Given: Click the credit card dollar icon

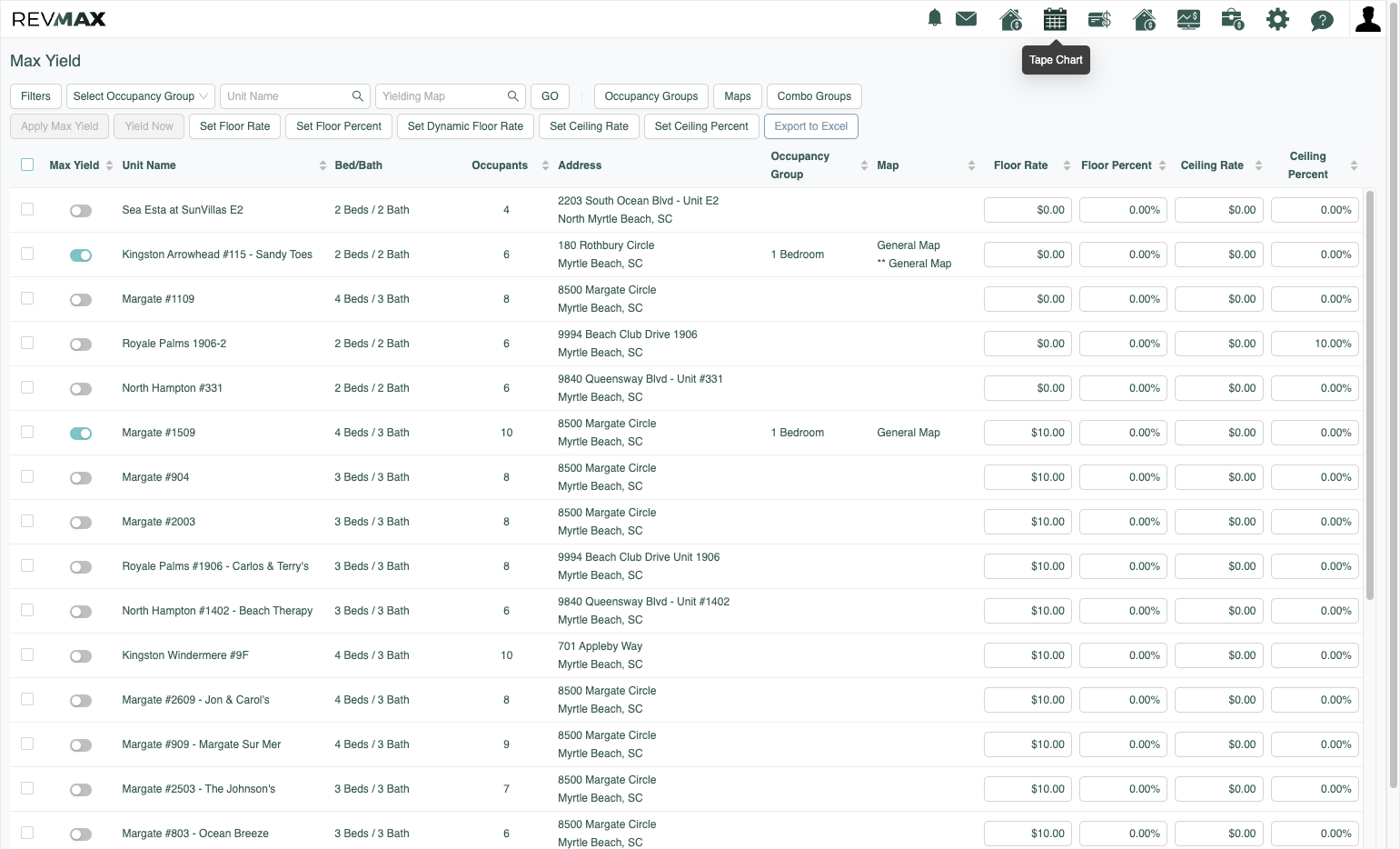Looking at the screenshot, I should pyautogui.click(x=1099, y=18).
